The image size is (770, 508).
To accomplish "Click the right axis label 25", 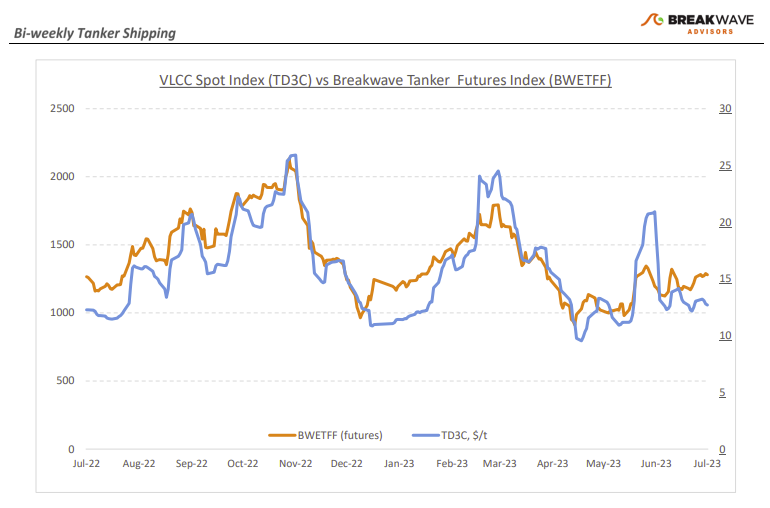I will pos(725,165).
